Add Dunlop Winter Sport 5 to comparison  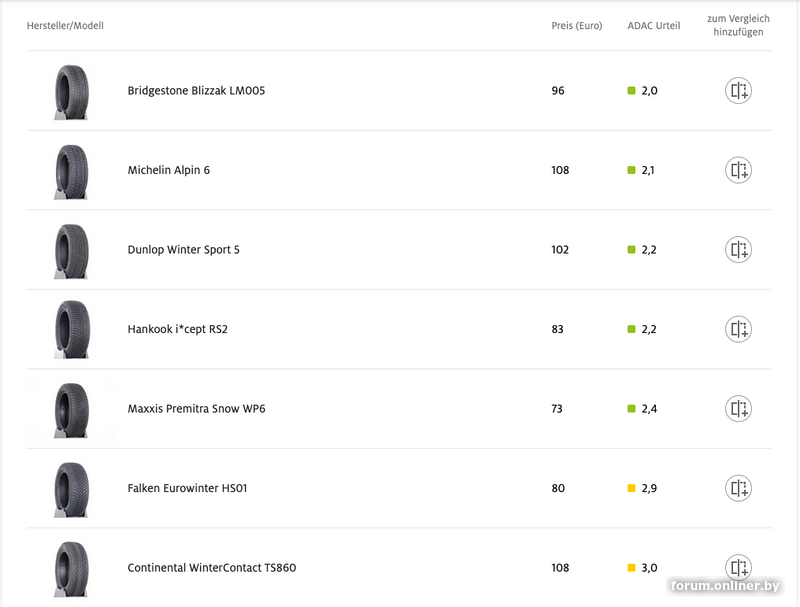738,250
